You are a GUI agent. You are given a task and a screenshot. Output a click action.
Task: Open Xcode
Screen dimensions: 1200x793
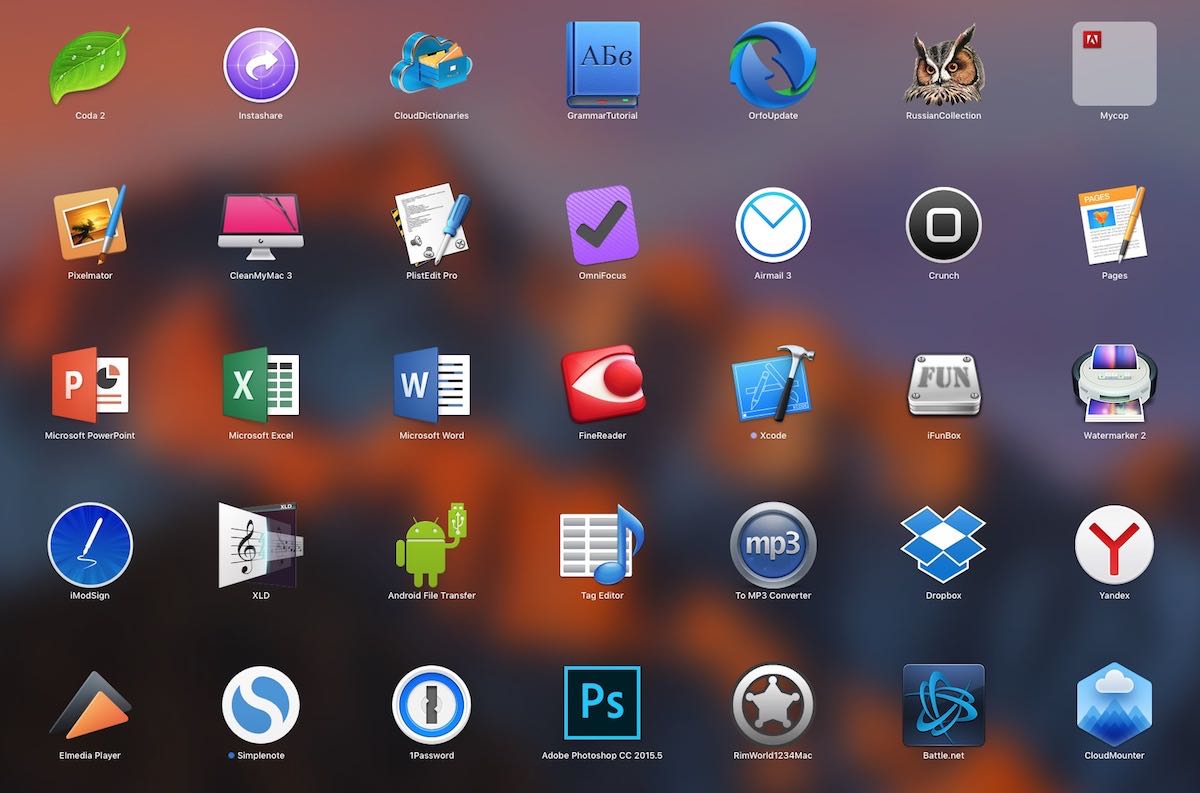(772, 385)
